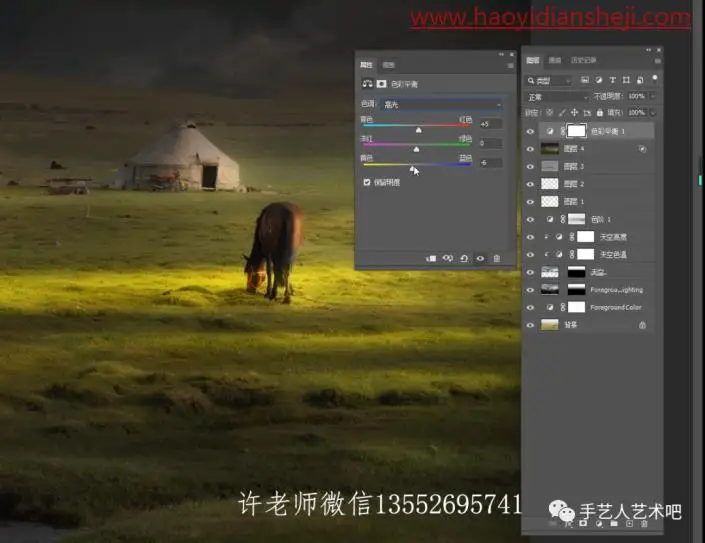Open the Properties panel menu icon
Viewport: 705px width, 543px height.
point(510,66)
